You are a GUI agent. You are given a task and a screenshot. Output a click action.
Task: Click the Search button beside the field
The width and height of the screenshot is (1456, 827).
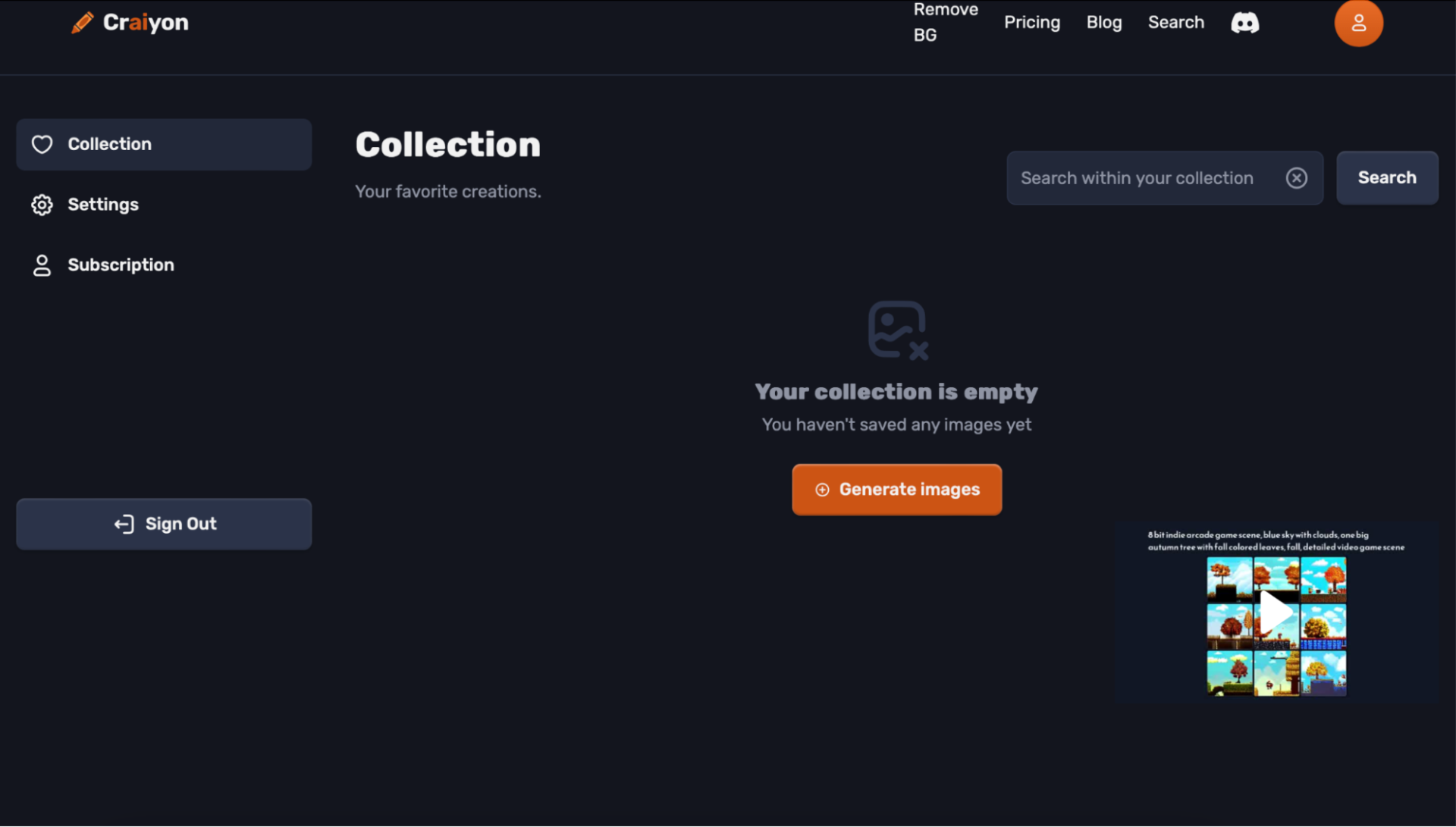1386,177
